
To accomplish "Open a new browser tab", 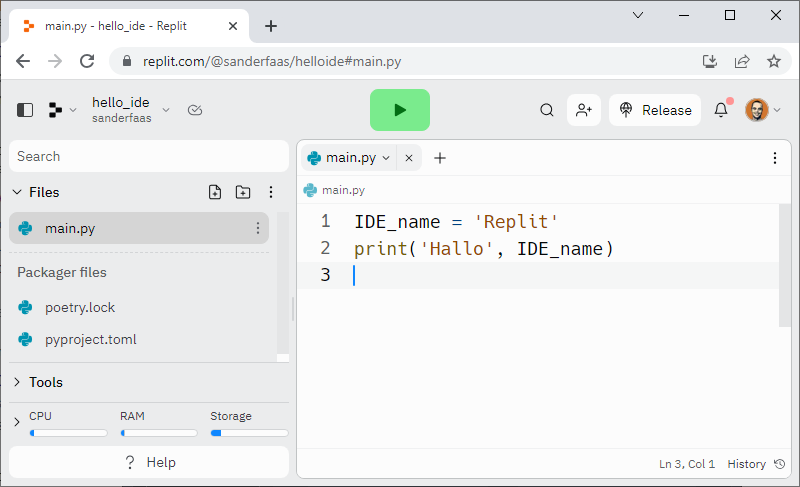I will (271, 26).
